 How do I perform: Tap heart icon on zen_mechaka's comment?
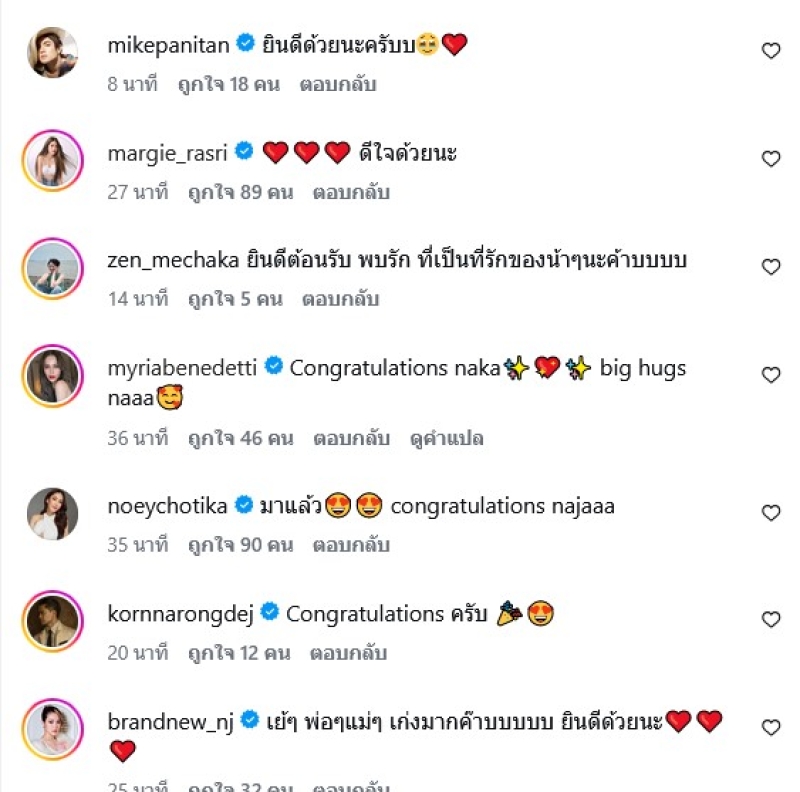pos(770,267)
